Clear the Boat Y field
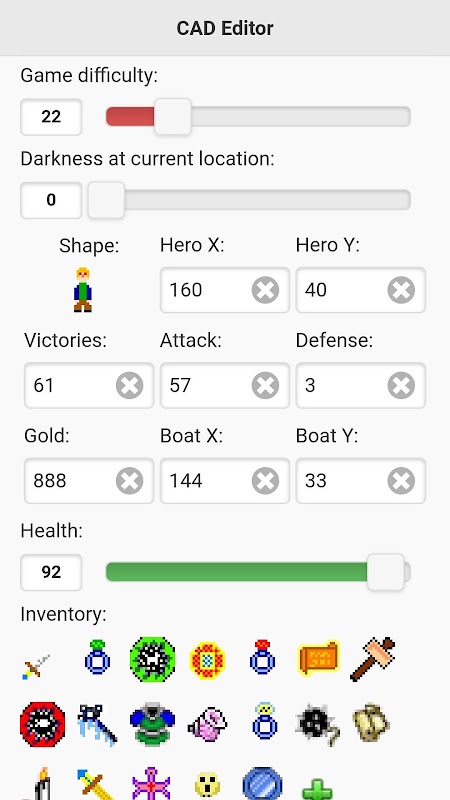 click(401, 481)
